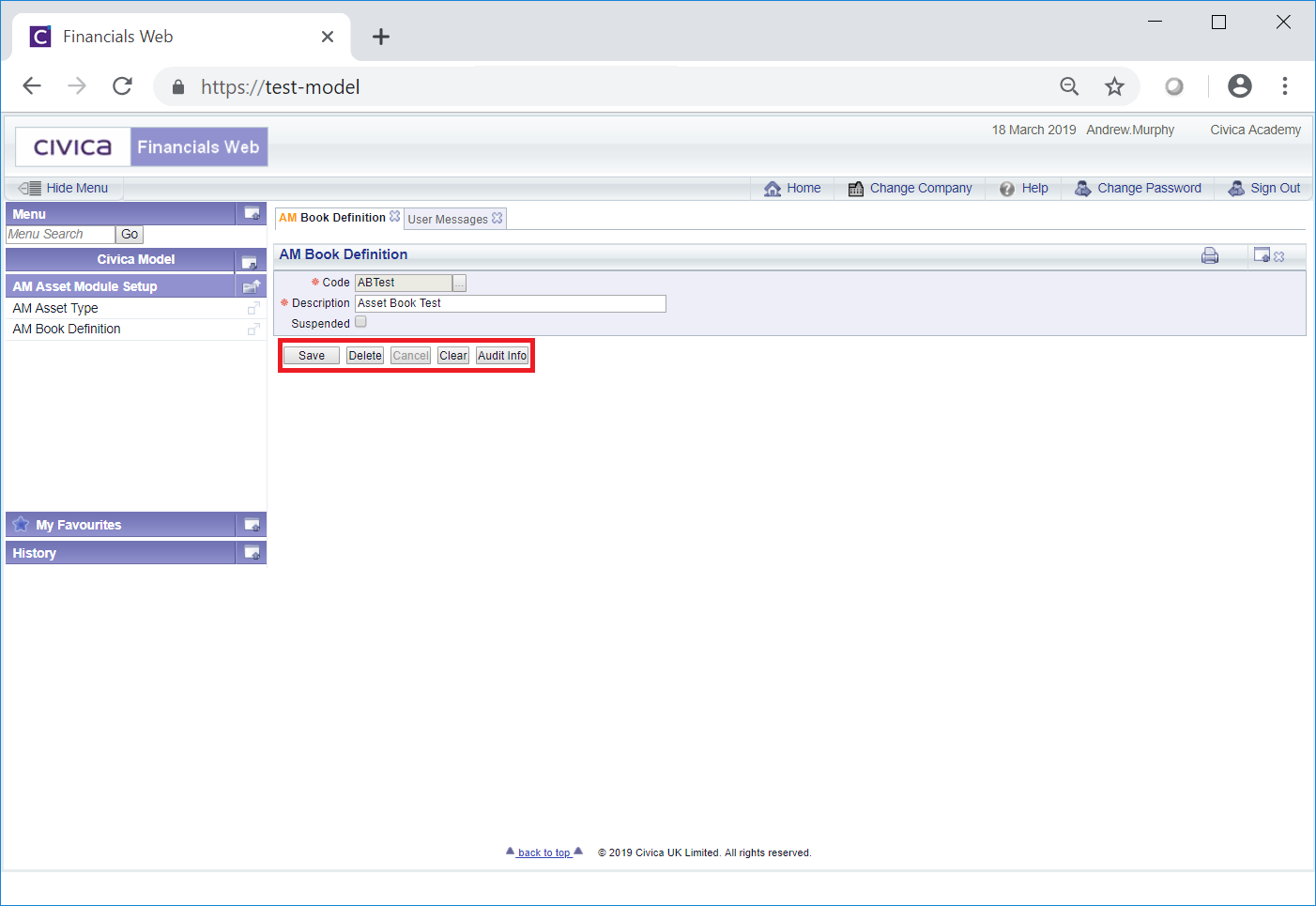
Task: Open a new browser tab with plus
Action: 380,37
